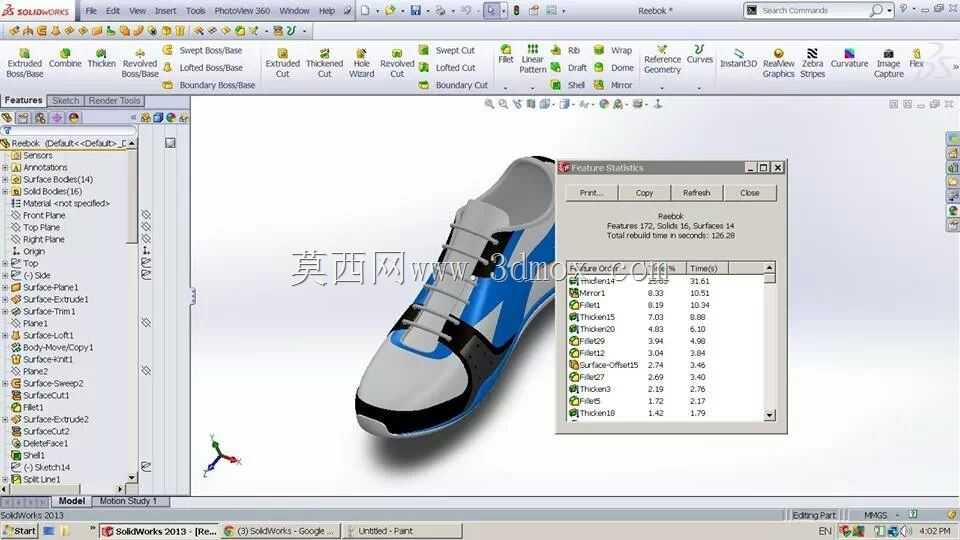
Task: Click the Close button in Feature Statistics
Action: coord(750,193)
